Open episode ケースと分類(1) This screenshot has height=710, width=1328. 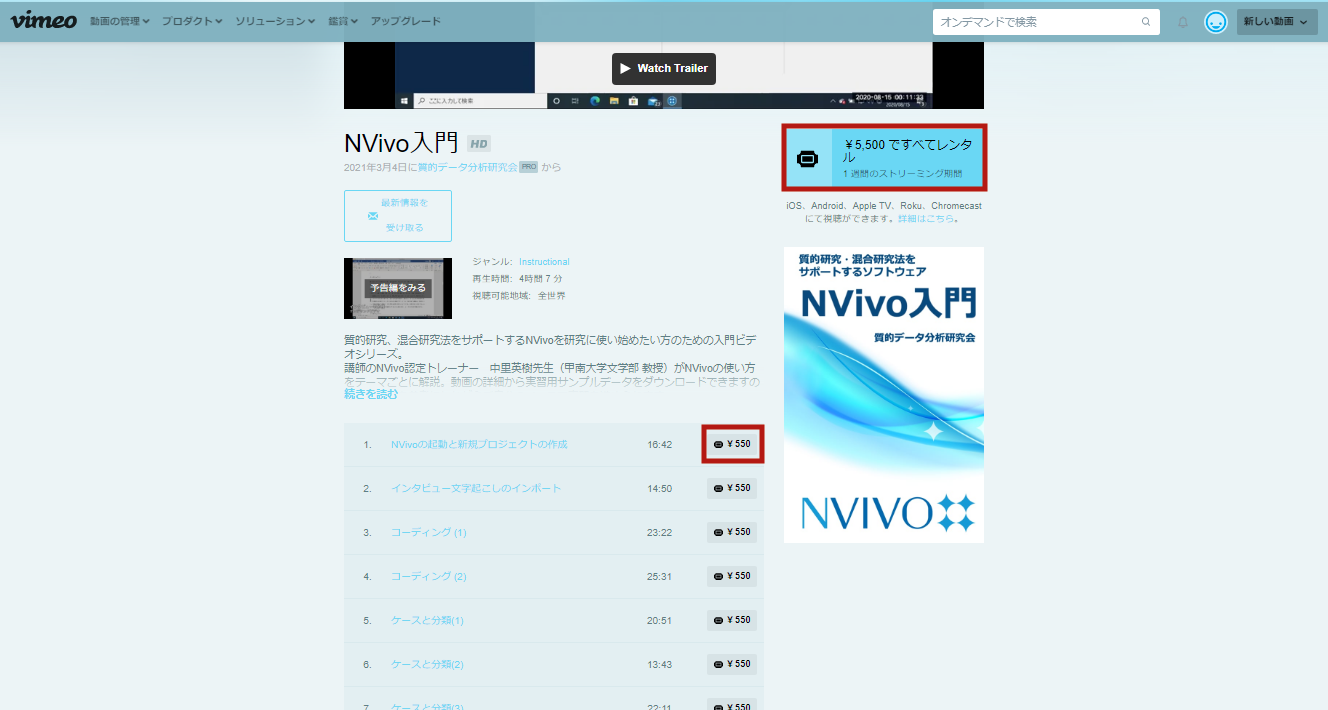point(427,620)
